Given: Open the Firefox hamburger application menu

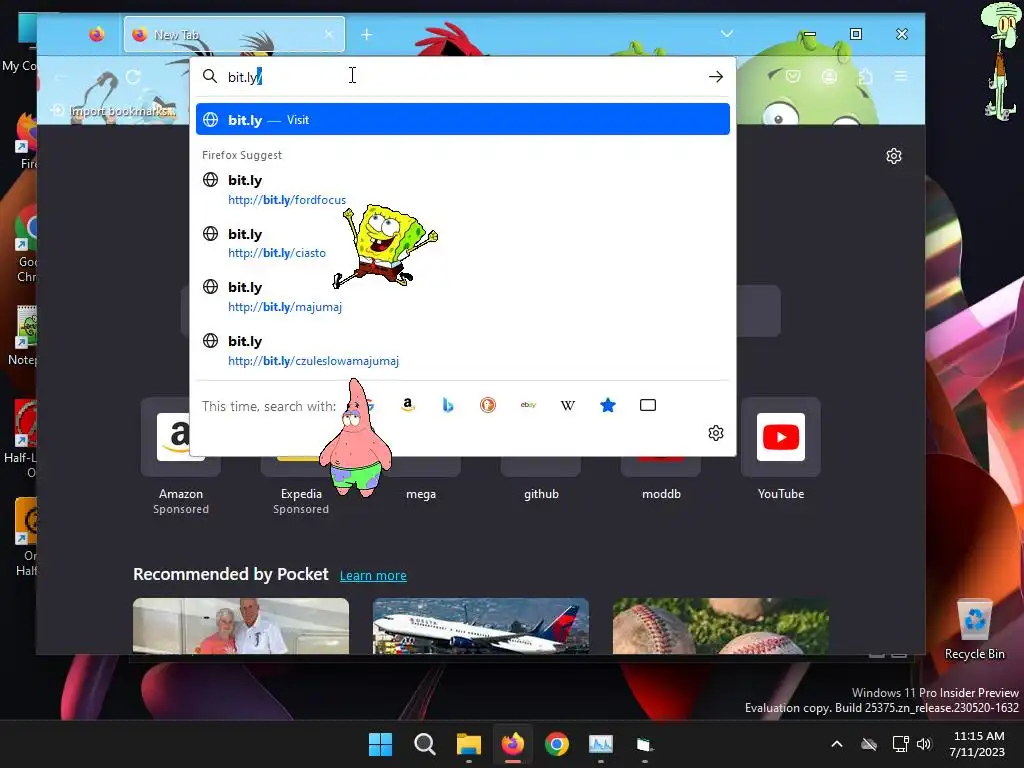Looking at the screenshot, I should coord(901,77).
